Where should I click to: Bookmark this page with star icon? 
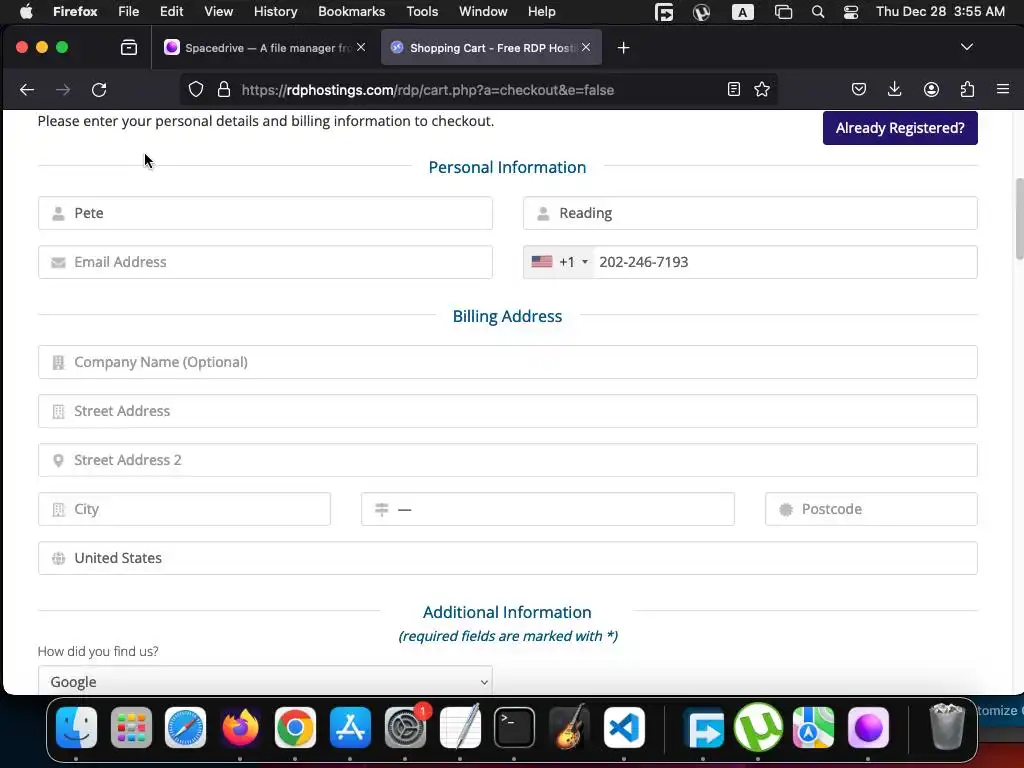761,89
